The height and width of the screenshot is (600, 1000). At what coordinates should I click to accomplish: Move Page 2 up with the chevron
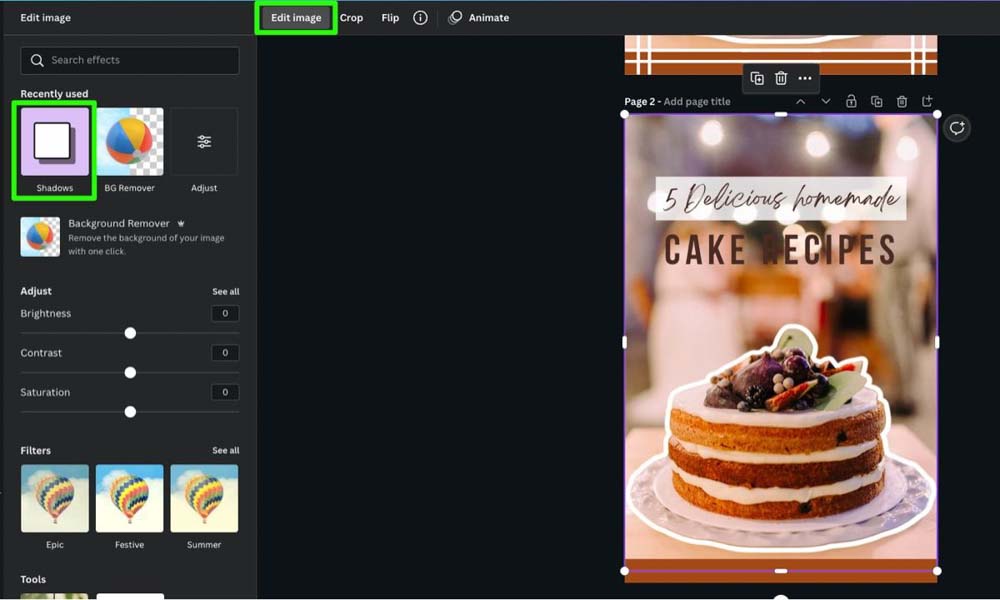(x=800, y=101)
